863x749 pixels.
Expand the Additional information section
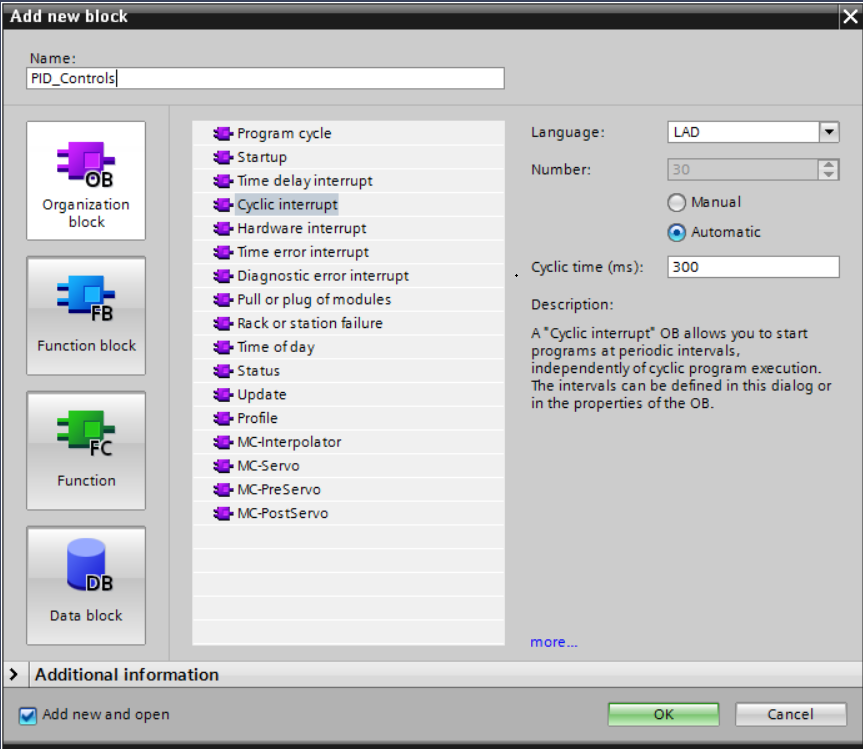tap(14, 674)
